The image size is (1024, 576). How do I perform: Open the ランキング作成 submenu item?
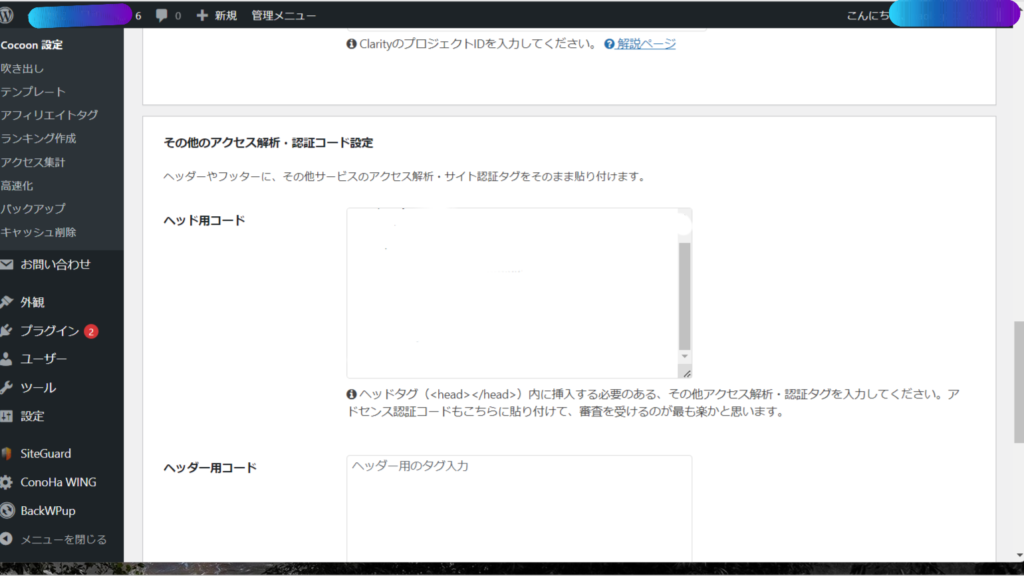coord(39,138)
